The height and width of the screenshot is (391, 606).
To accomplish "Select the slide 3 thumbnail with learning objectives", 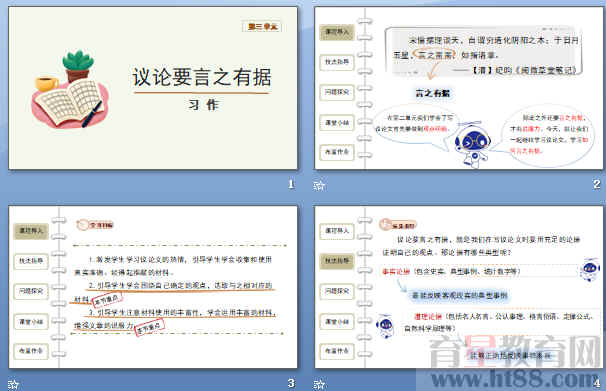I will click(153, 287).
